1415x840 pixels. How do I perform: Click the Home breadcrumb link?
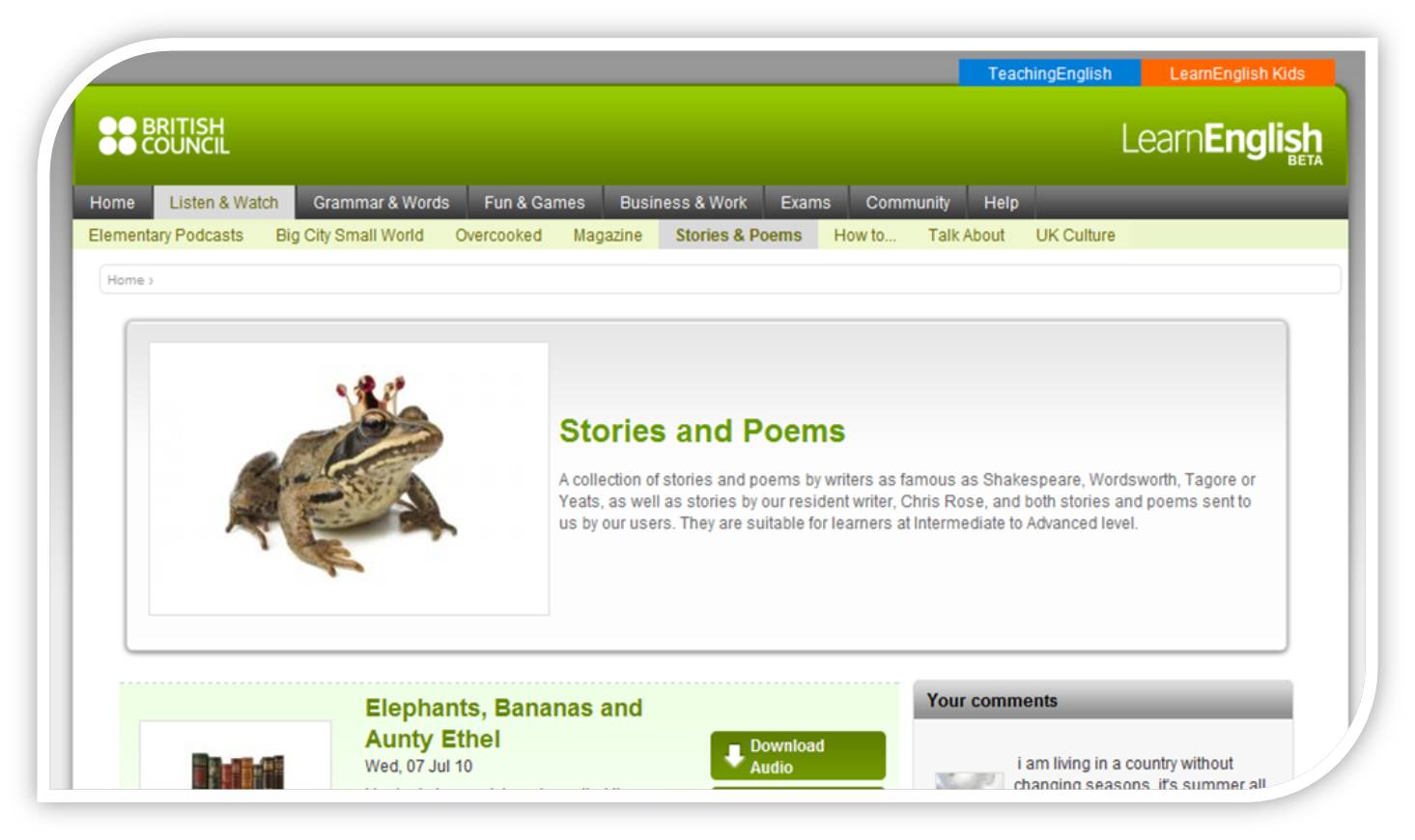coord(126,280)
